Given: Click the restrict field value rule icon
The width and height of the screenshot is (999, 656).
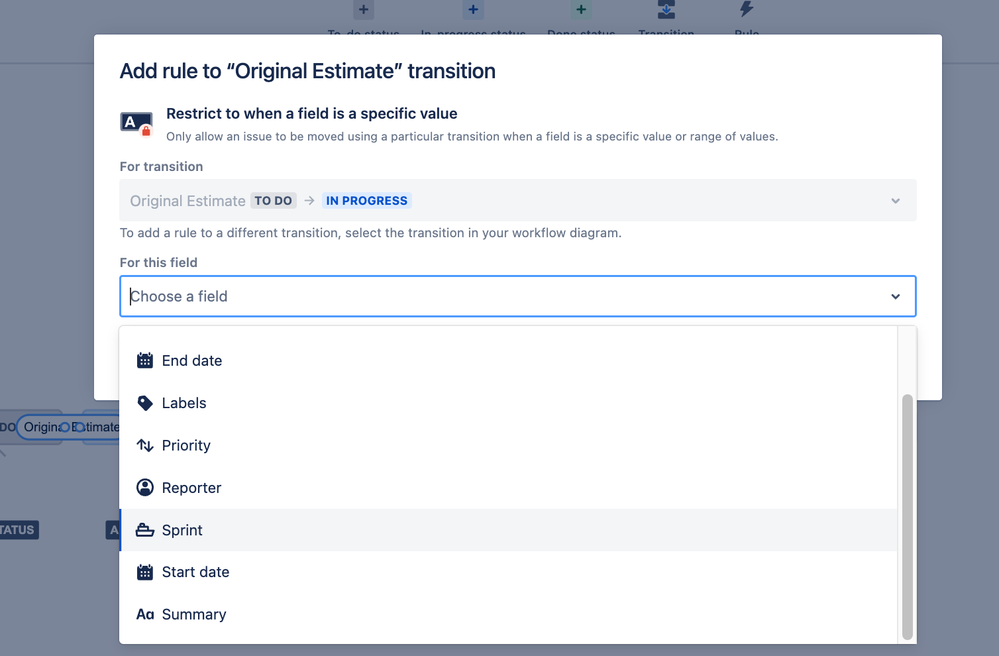Looking at the screenshot, I should click(x=136, y=123).
